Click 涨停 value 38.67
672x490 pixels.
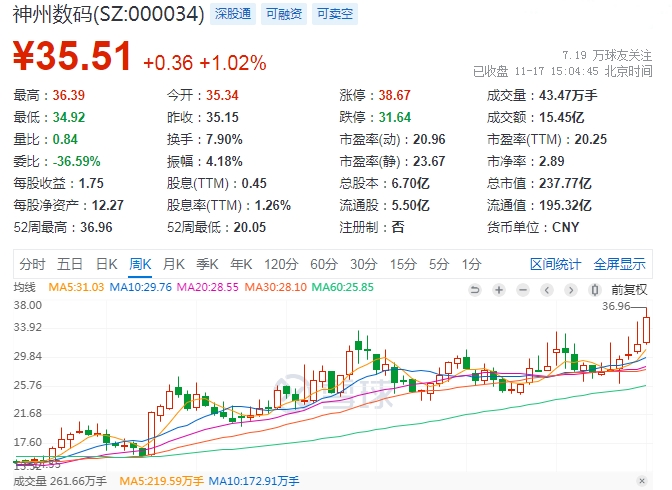click(394, 95)
